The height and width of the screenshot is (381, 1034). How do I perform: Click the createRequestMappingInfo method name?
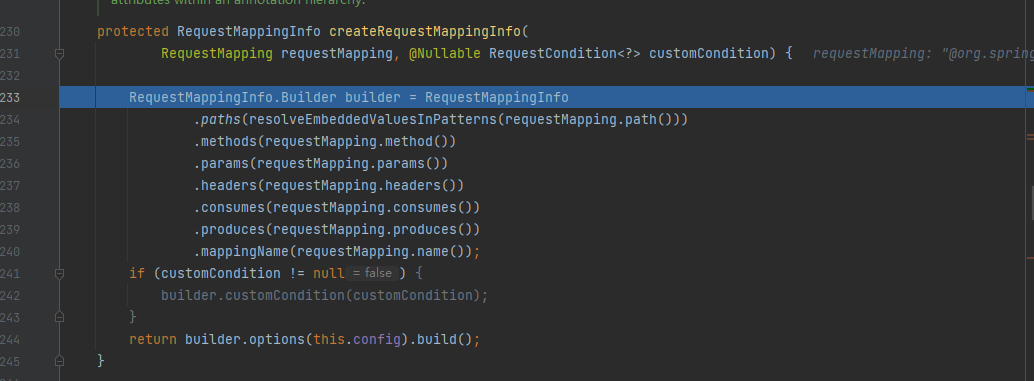[x=425, y=32]
